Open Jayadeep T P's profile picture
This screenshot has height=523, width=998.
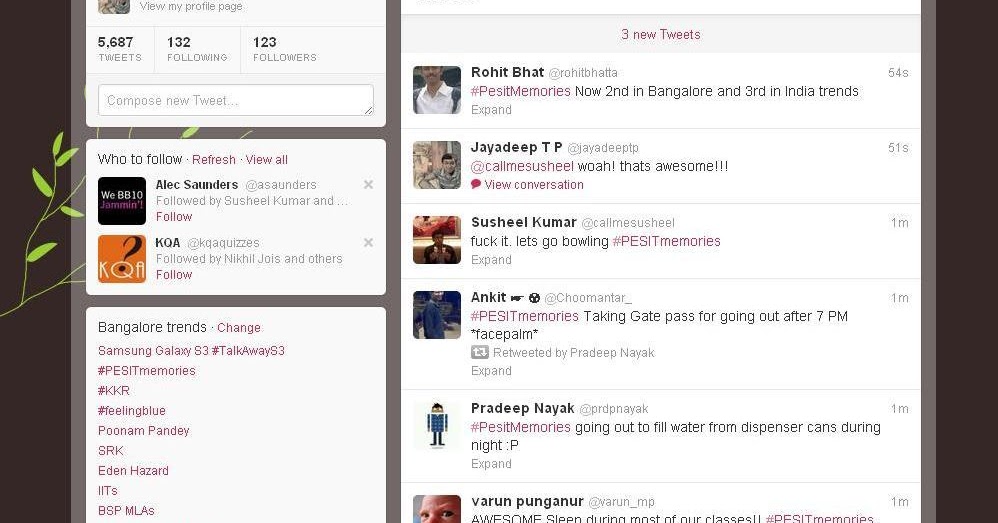[x=437, y=165]
